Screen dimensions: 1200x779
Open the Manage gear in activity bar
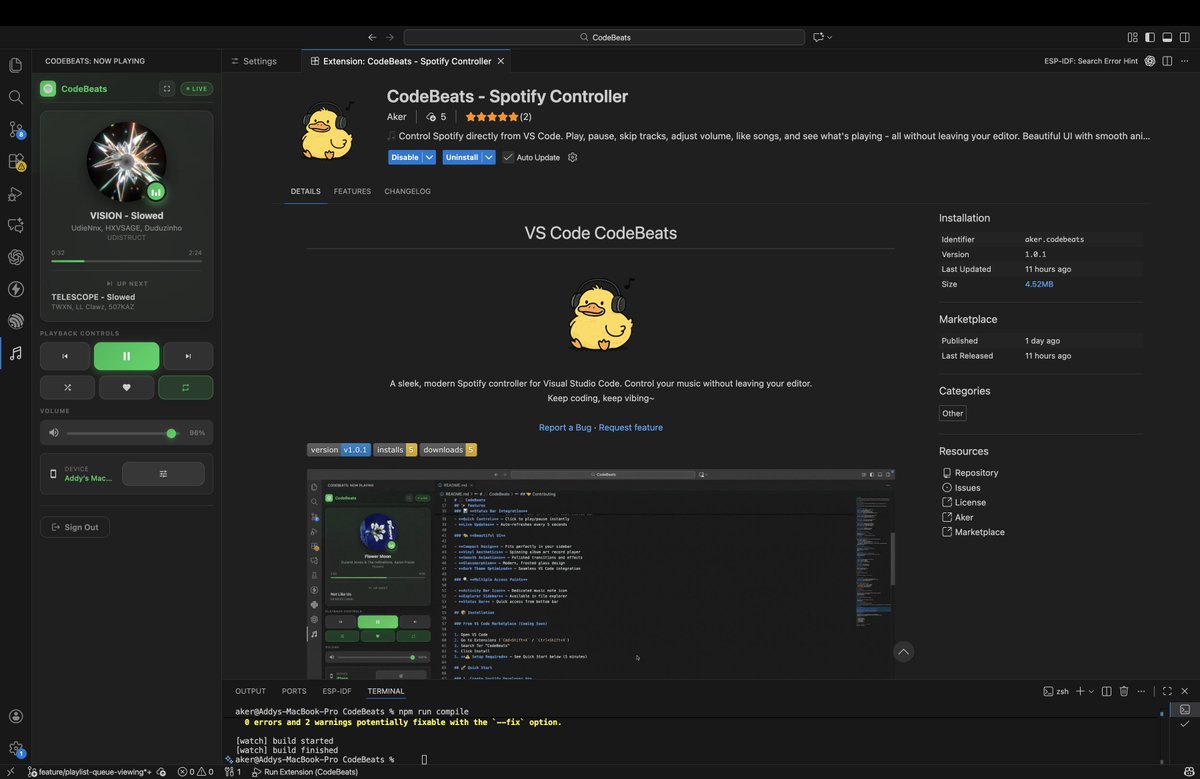coord(15,748)
